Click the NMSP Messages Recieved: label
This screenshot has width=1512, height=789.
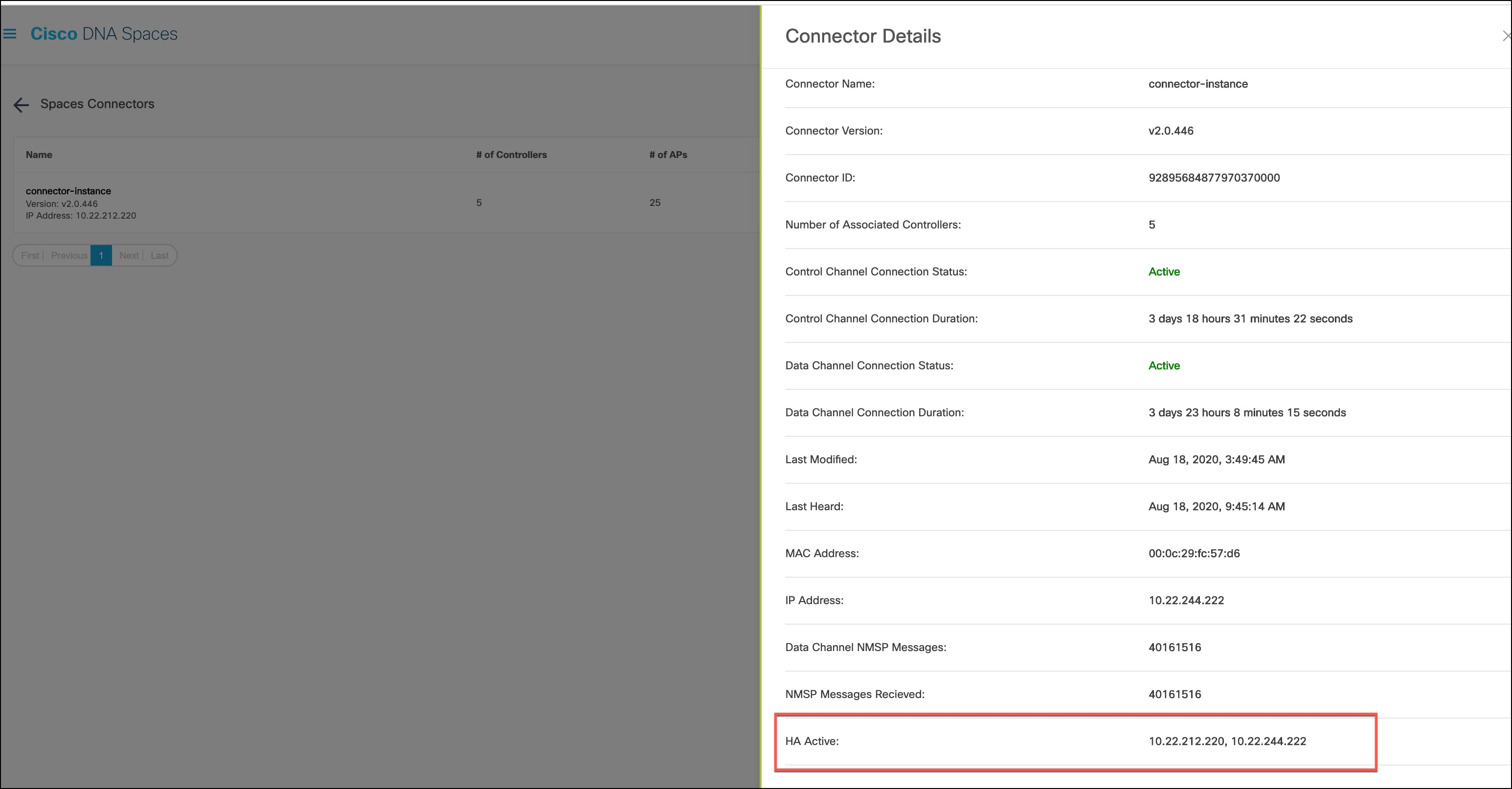click(855, 695)
